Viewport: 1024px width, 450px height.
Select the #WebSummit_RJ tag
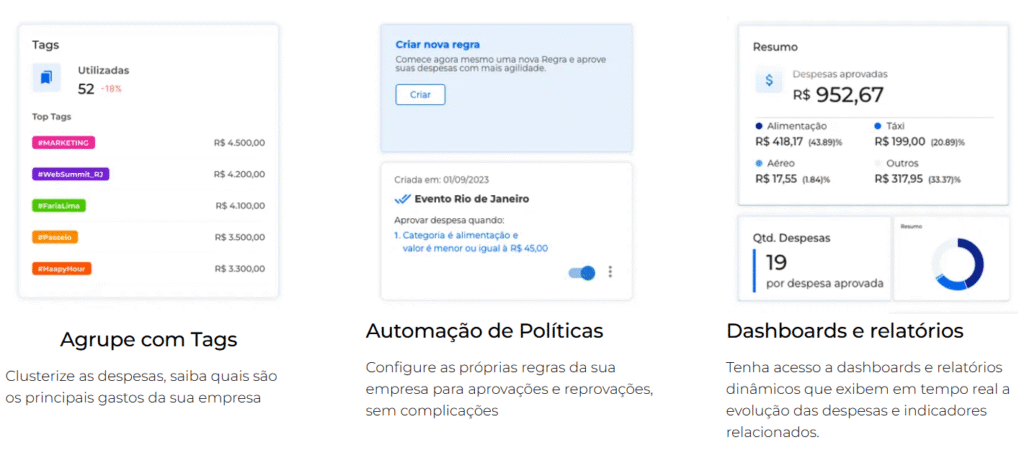(70, 174)
